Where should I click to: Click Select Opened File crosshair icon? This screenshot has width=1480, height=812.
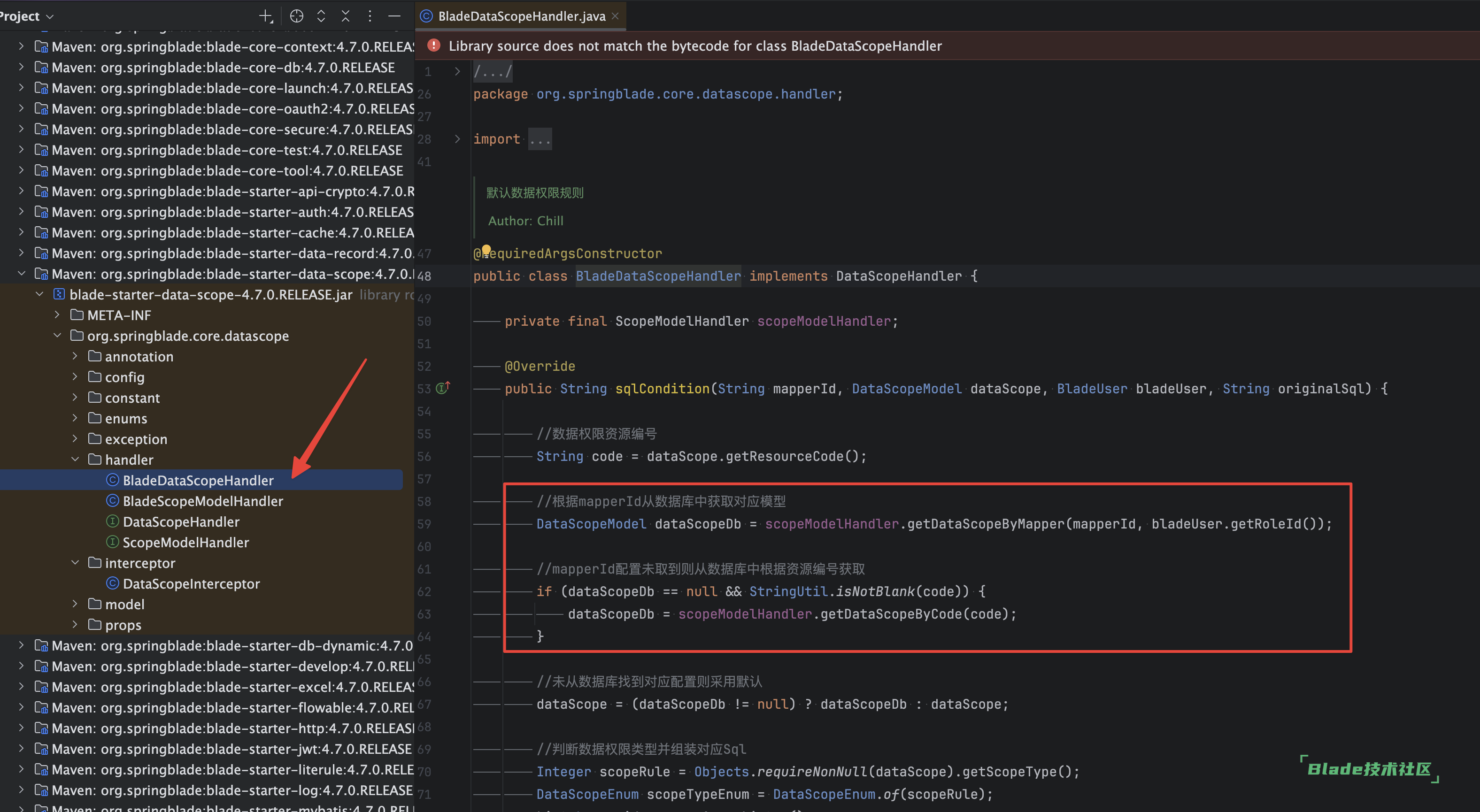296,16
